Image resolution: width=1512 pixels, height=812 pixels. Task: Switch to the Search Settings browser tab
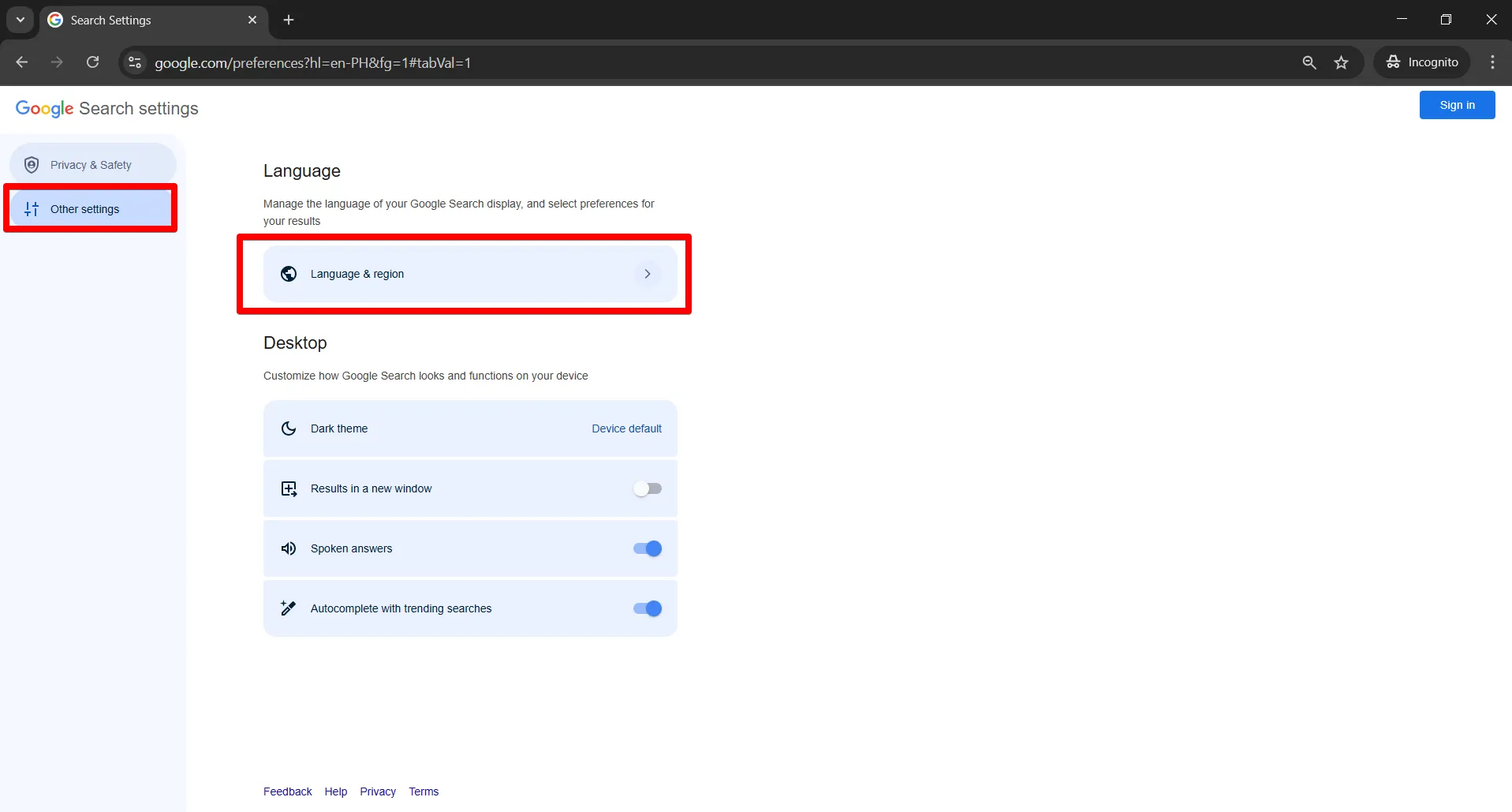click(x=154, y=20)
